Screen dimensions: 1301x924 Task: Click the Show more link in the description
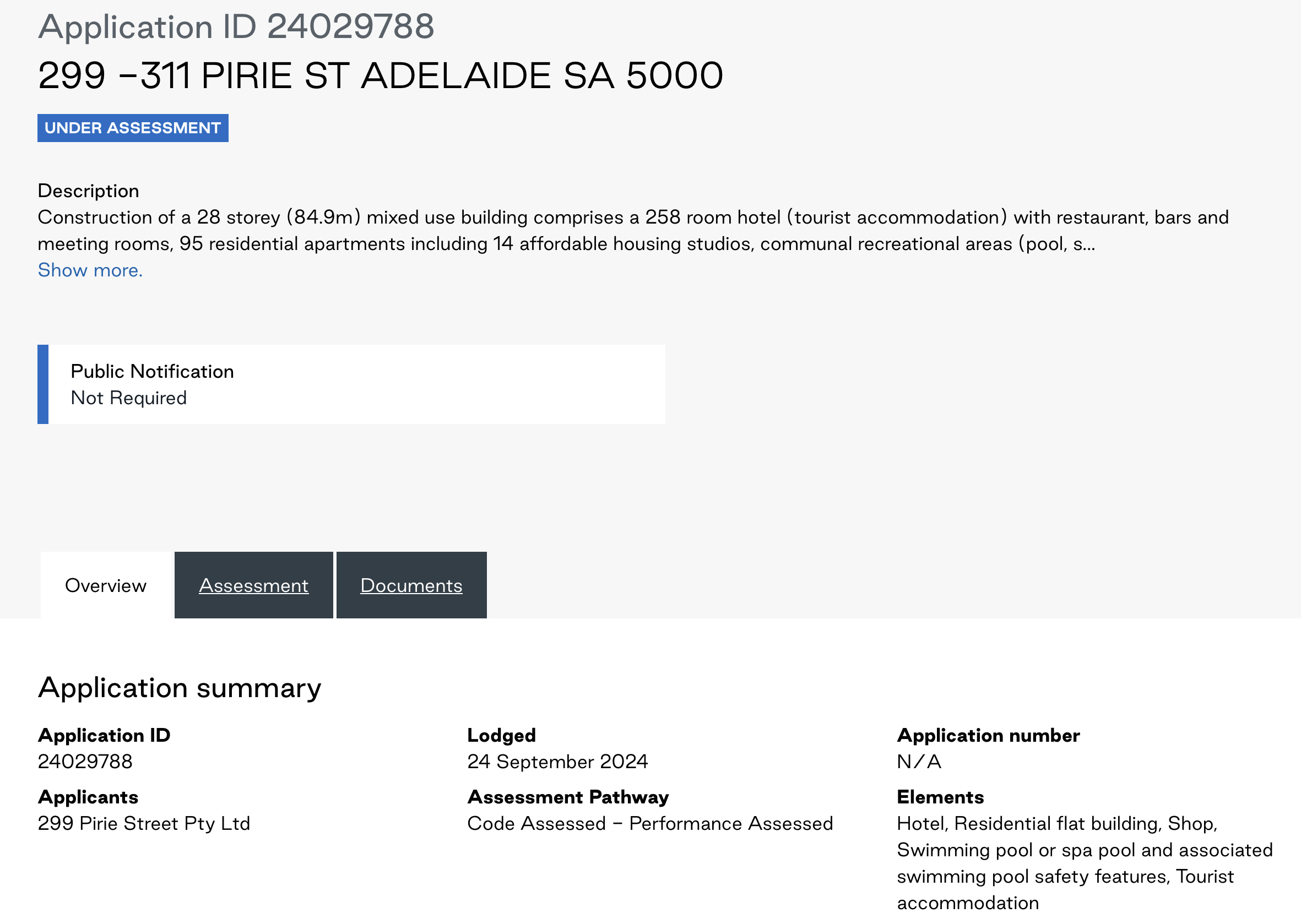click(x=90, y=270)
